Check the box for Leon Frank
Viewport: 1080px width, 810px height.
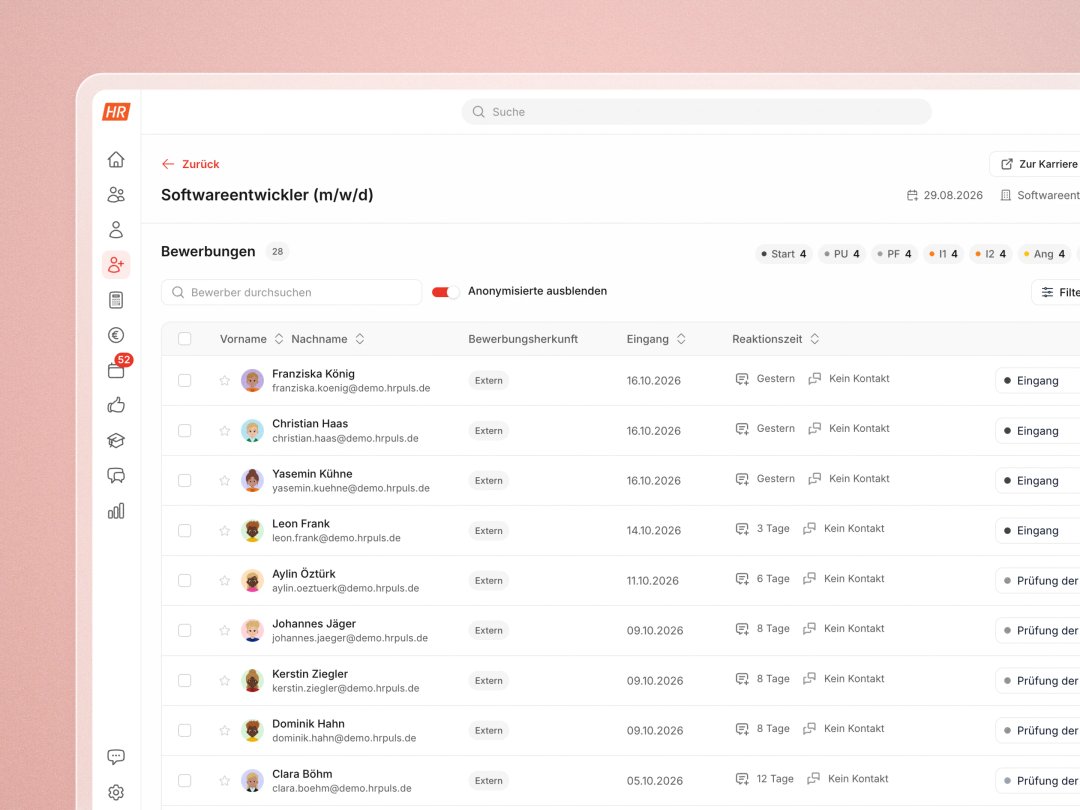pos(185,530)
